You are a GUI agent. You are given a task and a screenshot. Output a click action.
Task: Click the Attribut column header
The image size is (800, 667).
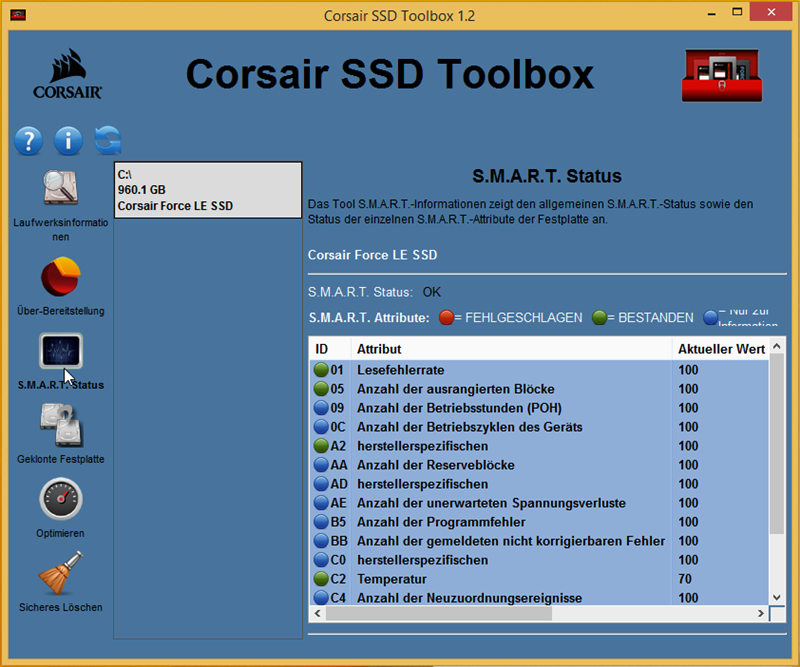511,349
